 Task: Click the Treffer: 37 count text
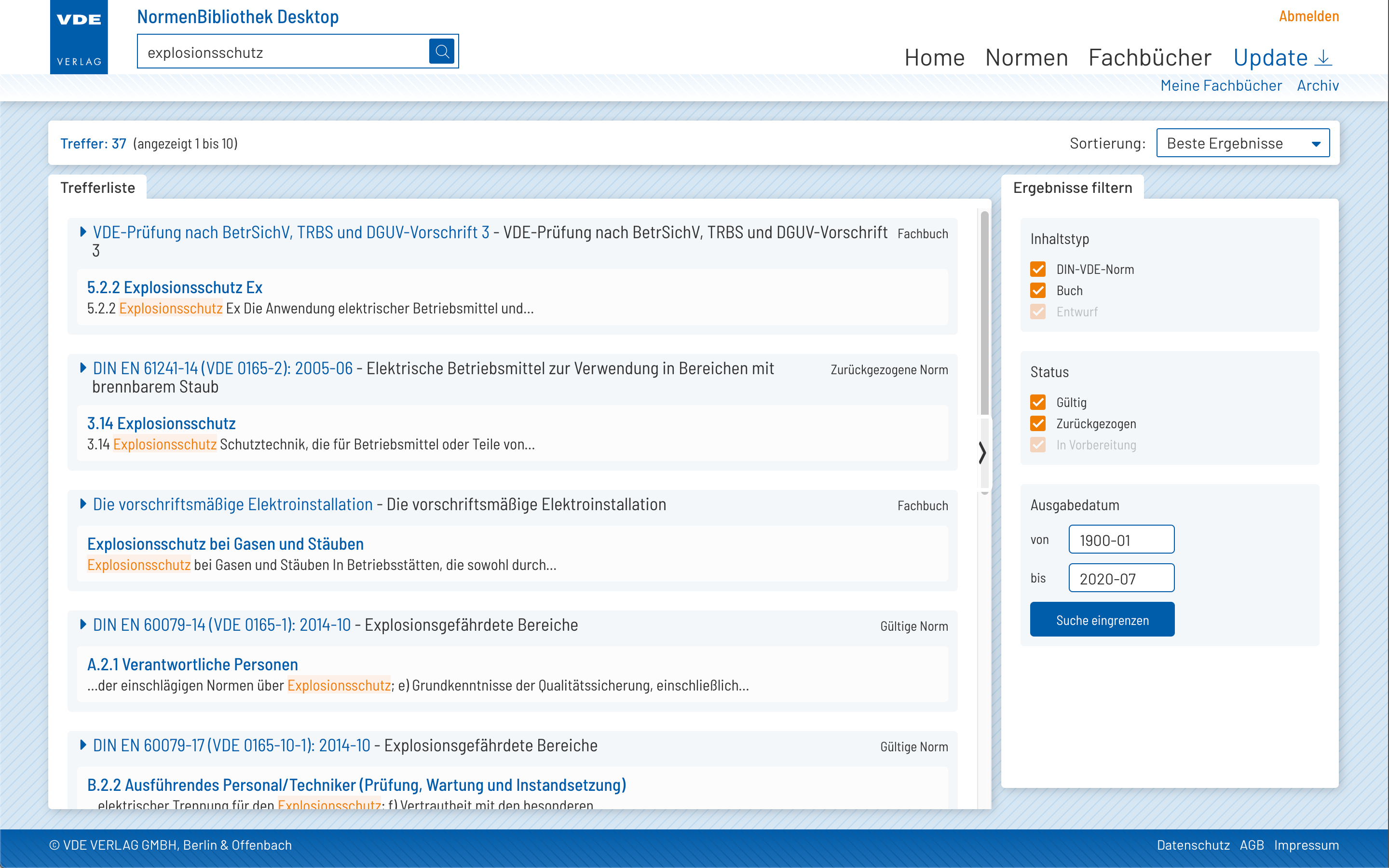pos(93,144)
